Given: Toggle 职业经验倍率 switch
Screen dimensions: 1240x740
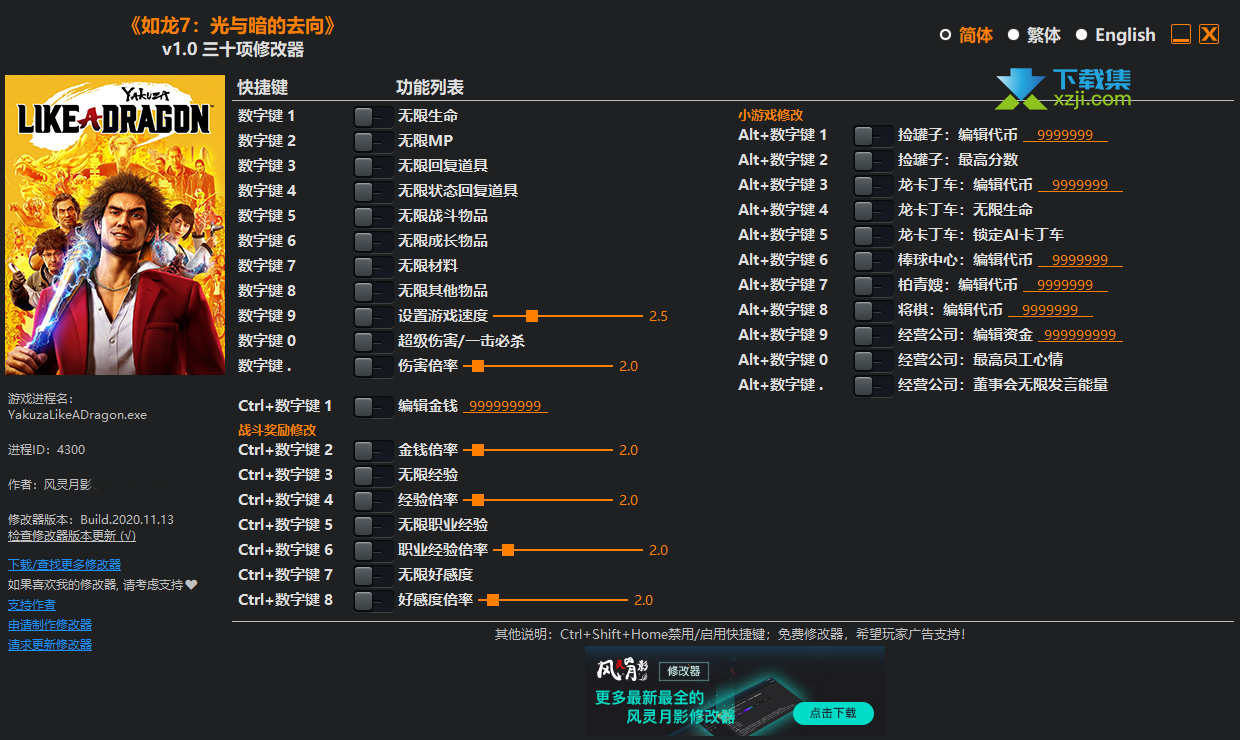Looking at the screenshot, I should coord(373,550).
